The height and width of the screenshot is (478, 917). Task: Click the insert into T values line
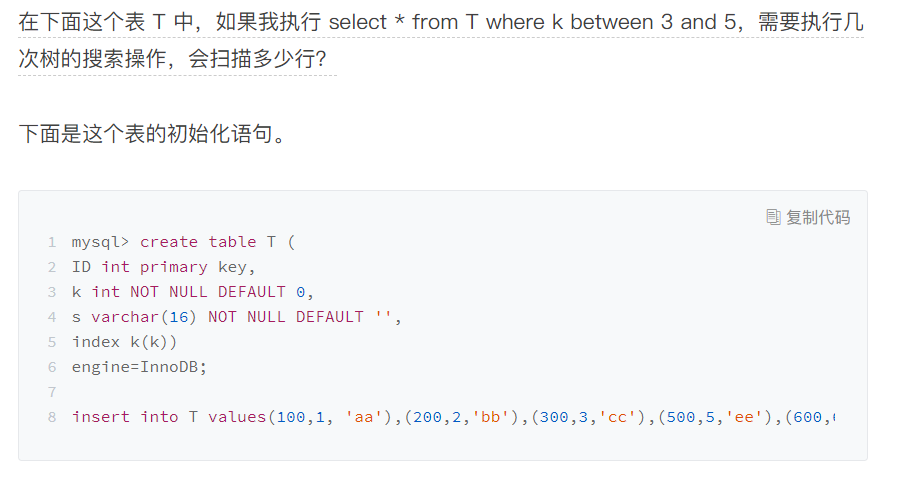tap(454, 417)
